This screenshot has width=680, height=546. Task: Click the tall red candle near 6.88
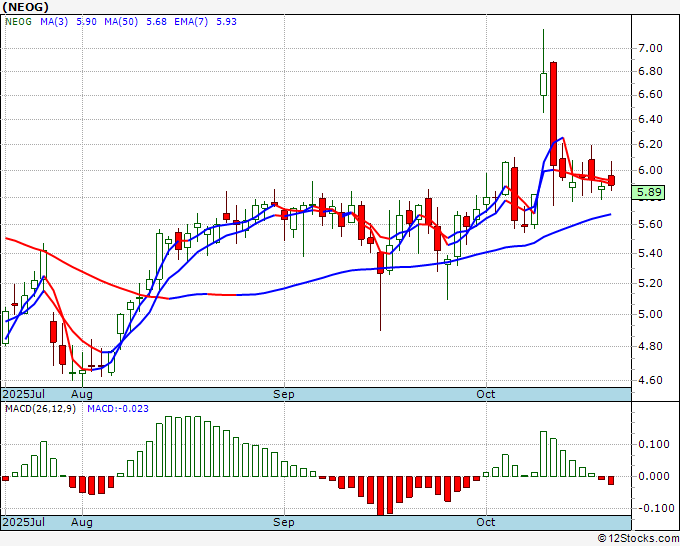pos(553,114)
